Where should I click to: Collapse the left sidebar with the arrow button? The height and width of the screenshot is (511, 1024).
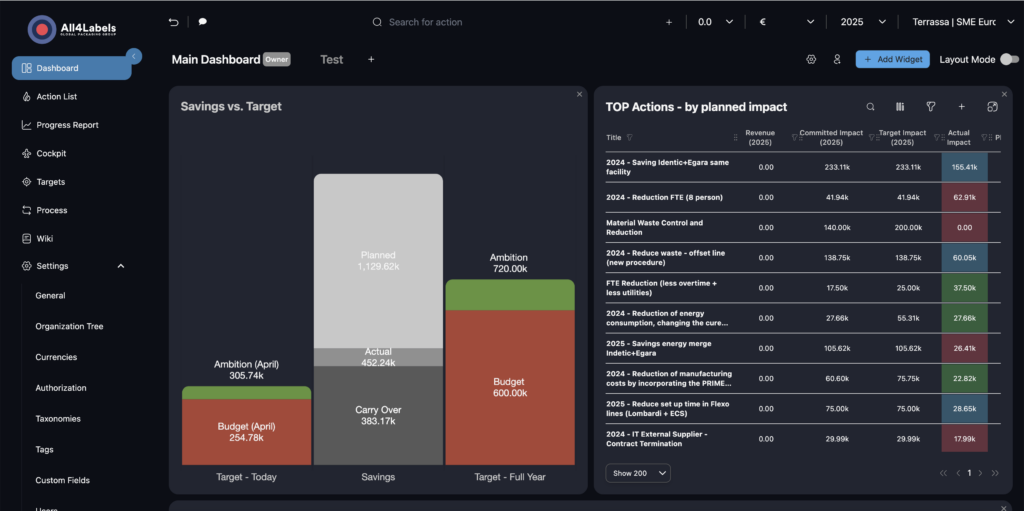point(134,56)
